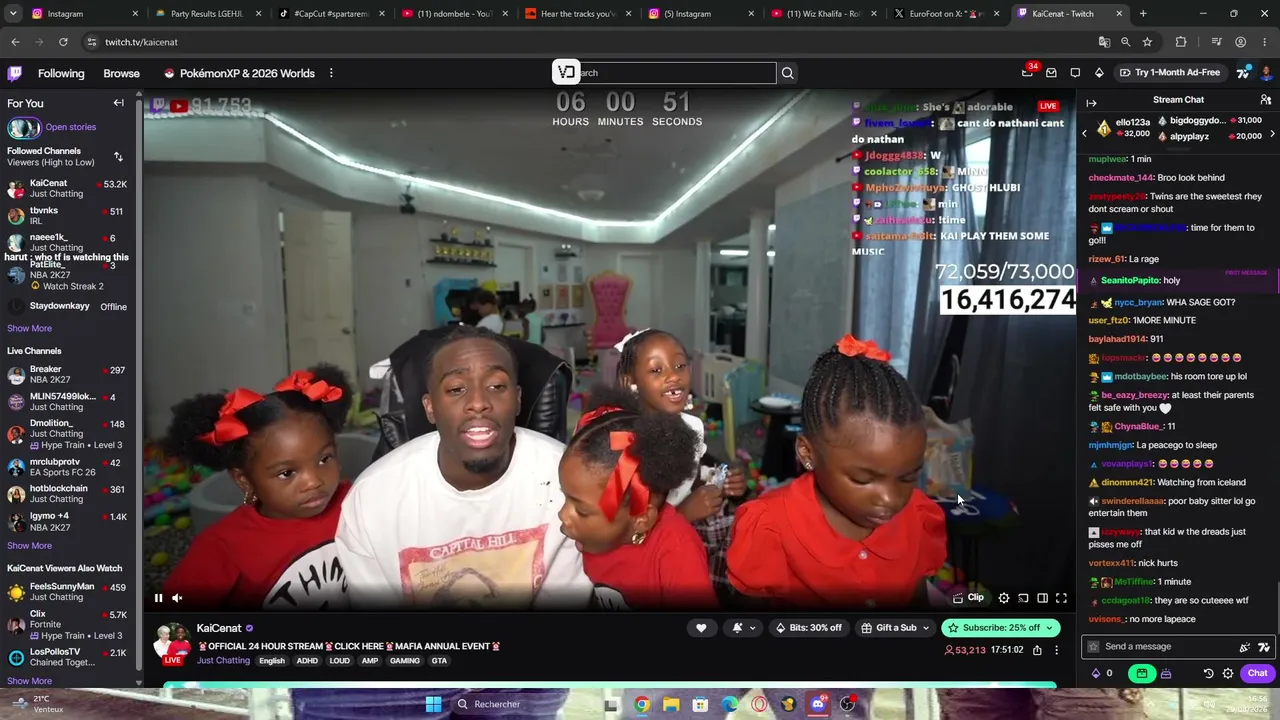This screenshot has width=1280, height=720.
Task: Mute the stream volume
Action: coord(177,598)
